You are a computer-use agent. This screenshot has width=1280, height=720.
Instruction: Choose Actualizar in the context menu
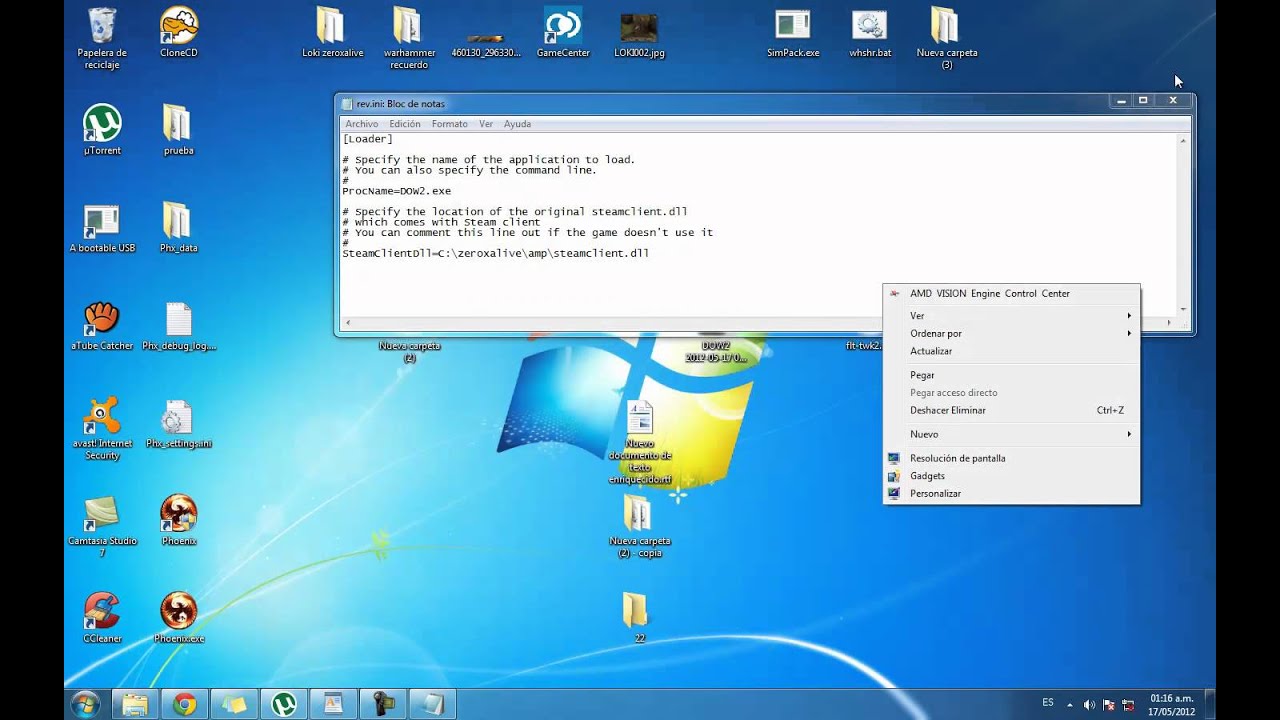[1011, 352]
